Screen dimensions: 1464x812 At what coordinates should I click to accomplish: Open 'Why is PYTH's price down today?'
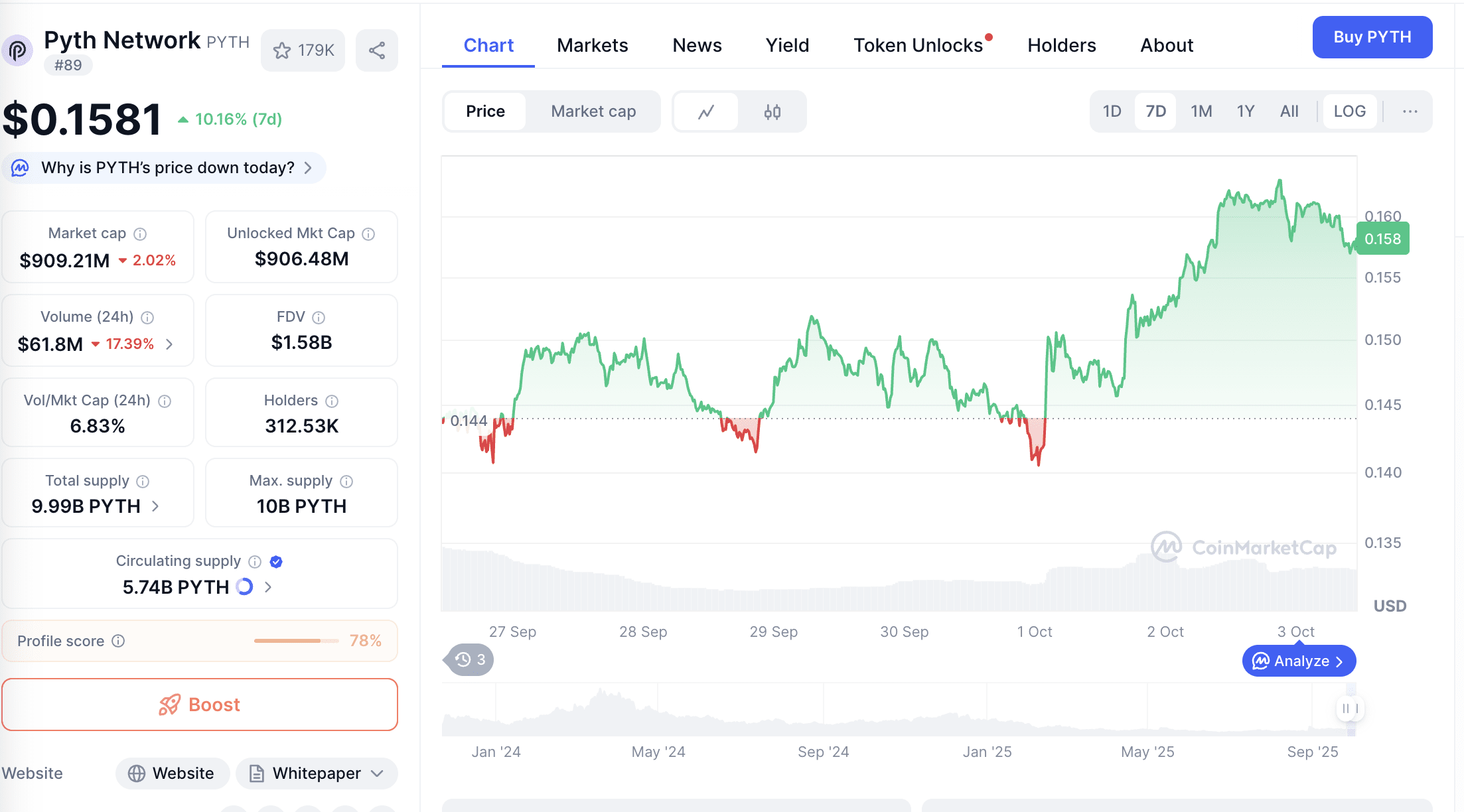click(167, 168)
